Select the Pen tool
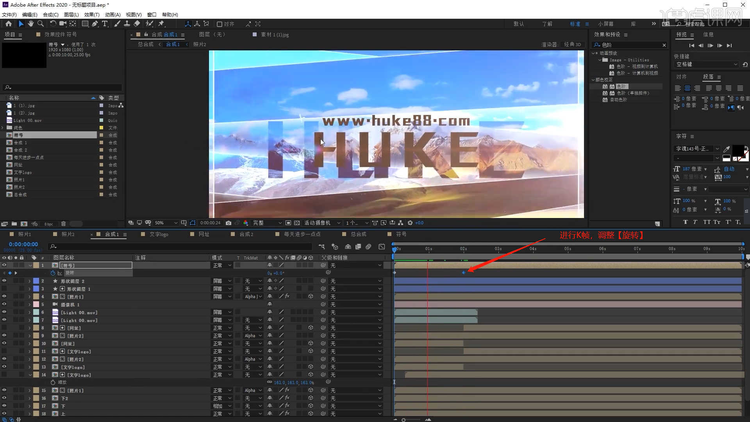This screenshot has height=422, width=750. [x=95, y=23]
